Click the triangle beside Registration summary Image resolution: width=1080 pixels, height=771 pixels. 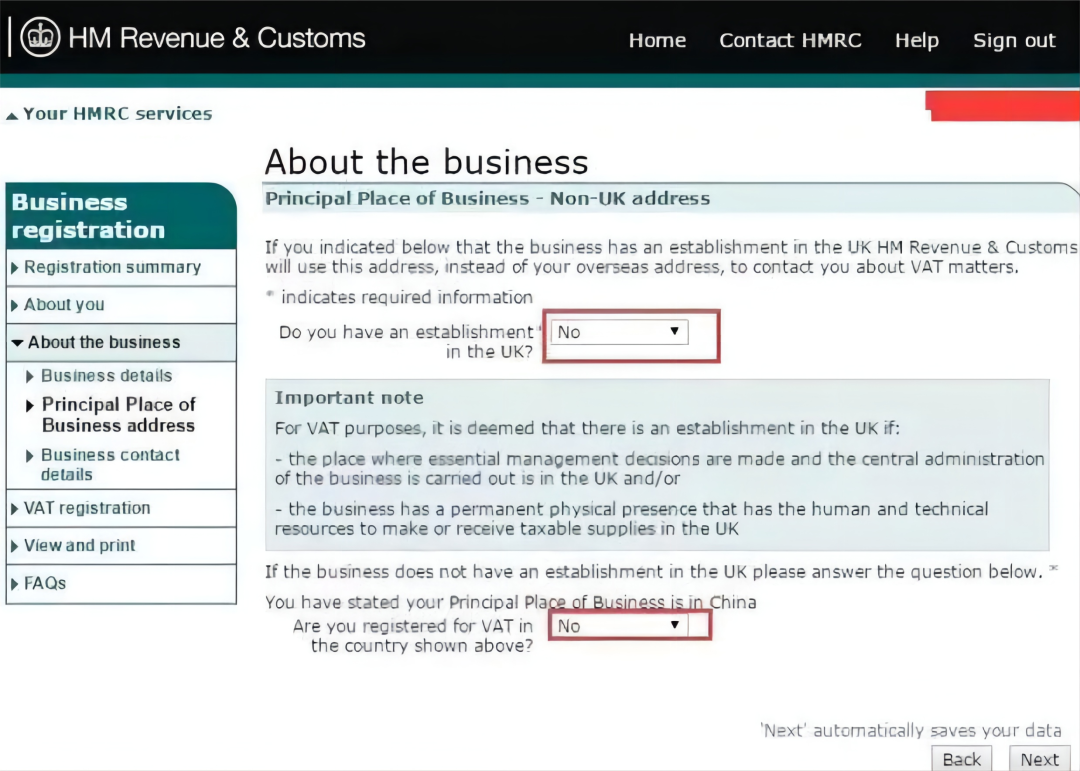tap(14, 267)
